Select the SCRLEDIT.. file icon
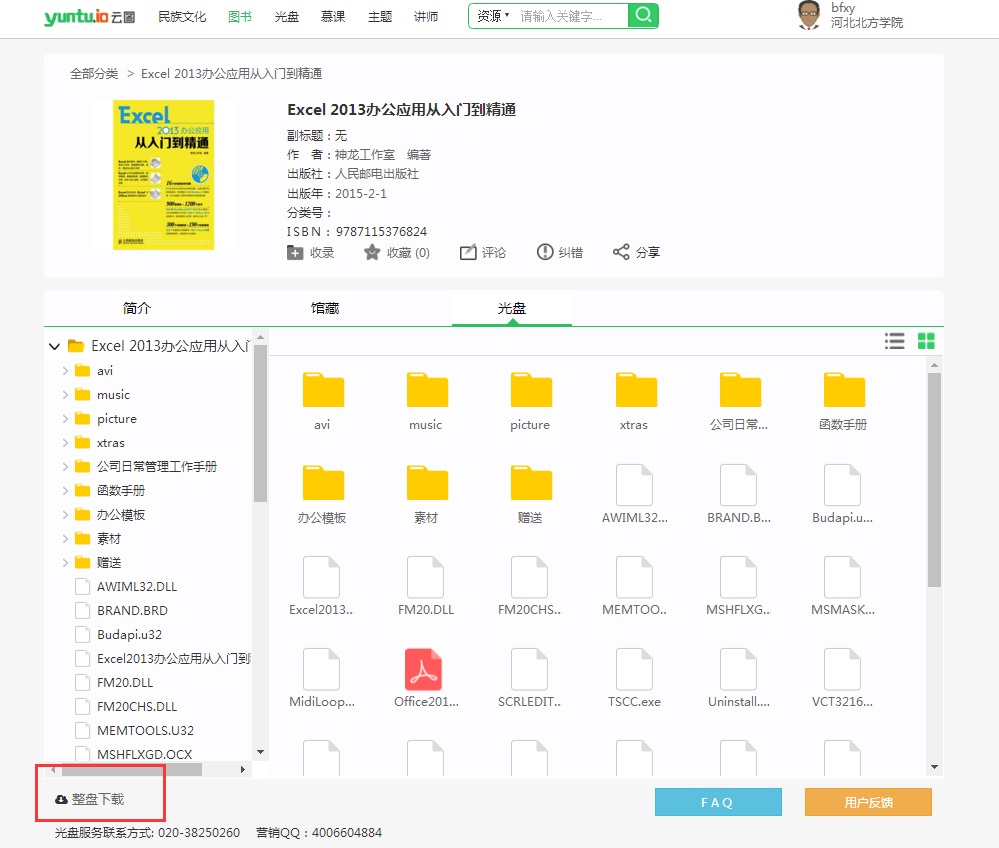The width and height of the screenshot is (999, 848). (529, 669)
